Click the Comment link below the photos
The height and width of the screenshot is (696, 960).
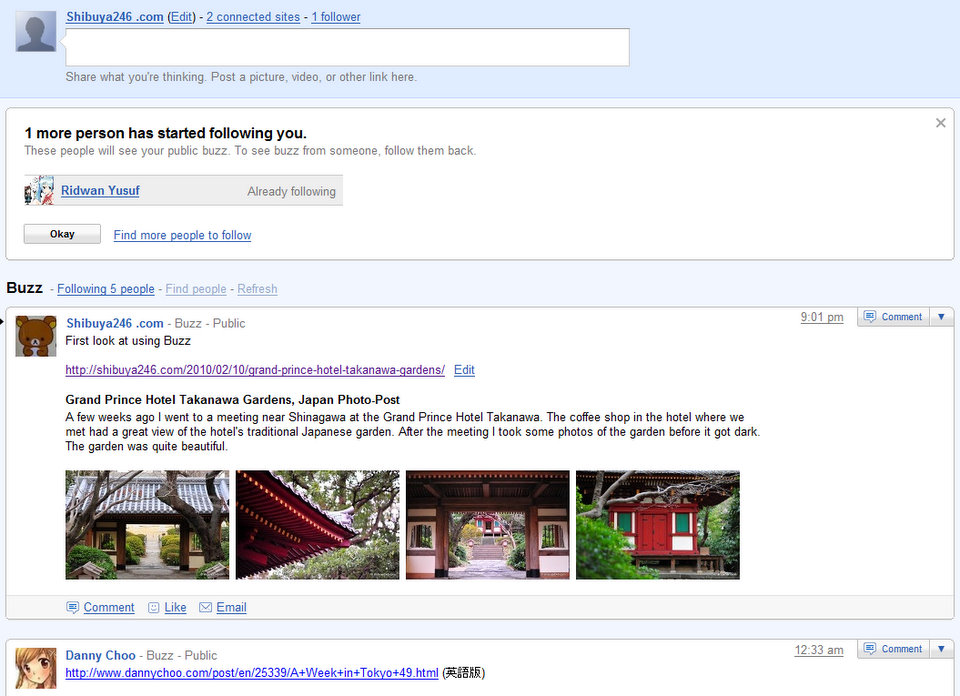click(109, 607)
